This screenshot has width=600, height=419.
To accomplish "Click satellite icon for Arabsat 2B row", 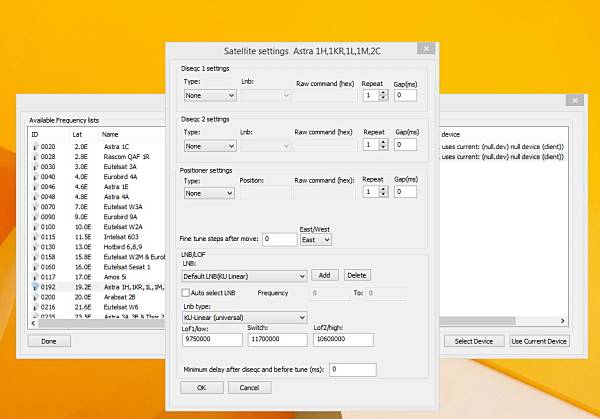I will click(35, 297).
